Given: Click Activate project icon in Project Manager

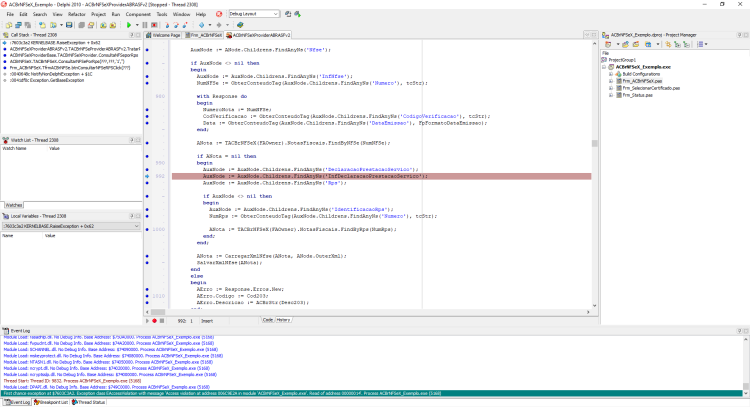Looking at the screenshot, I should tap(607, 44).
